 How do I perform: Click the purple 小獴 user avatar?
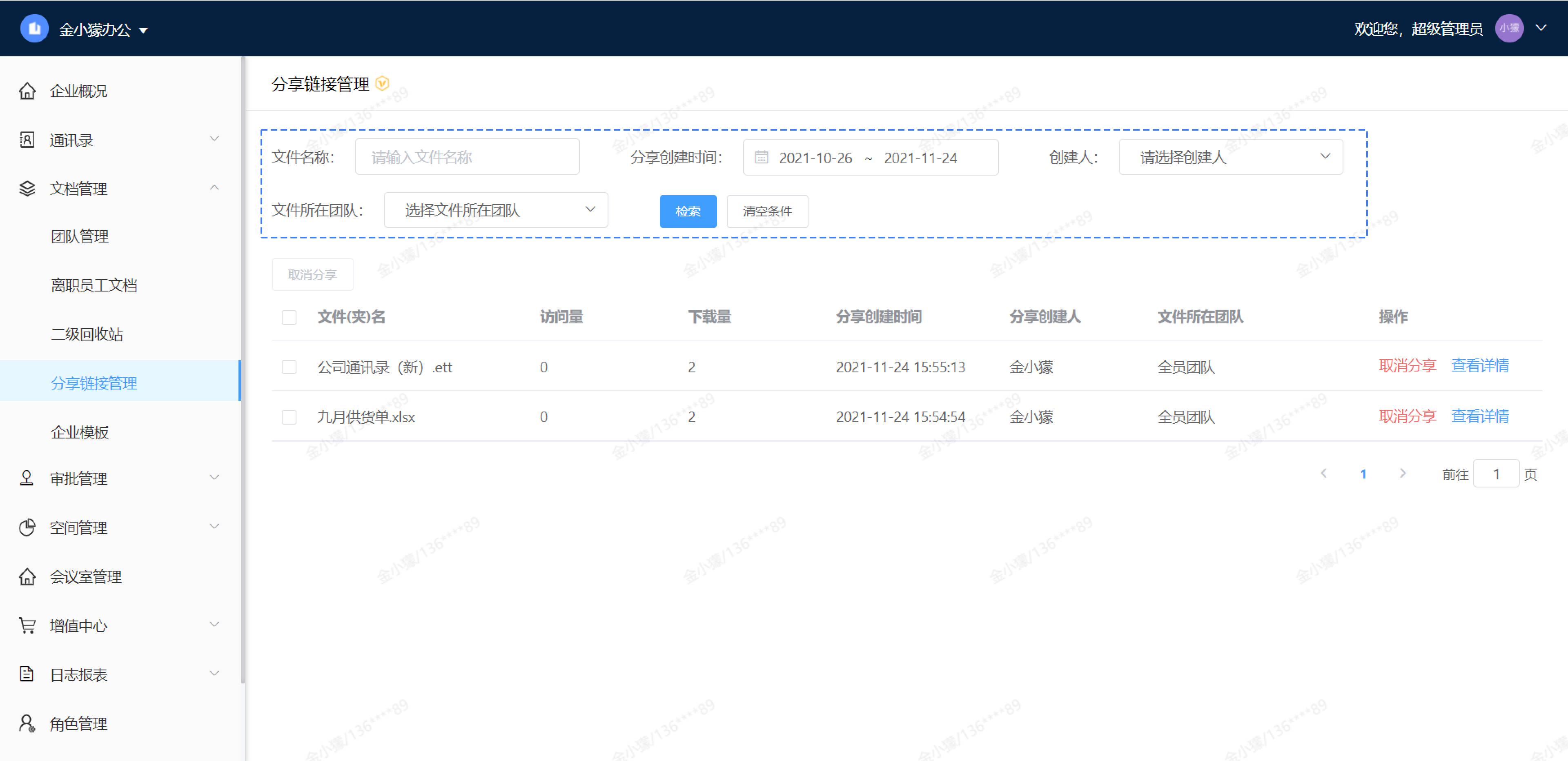[x=1509, y=28]
